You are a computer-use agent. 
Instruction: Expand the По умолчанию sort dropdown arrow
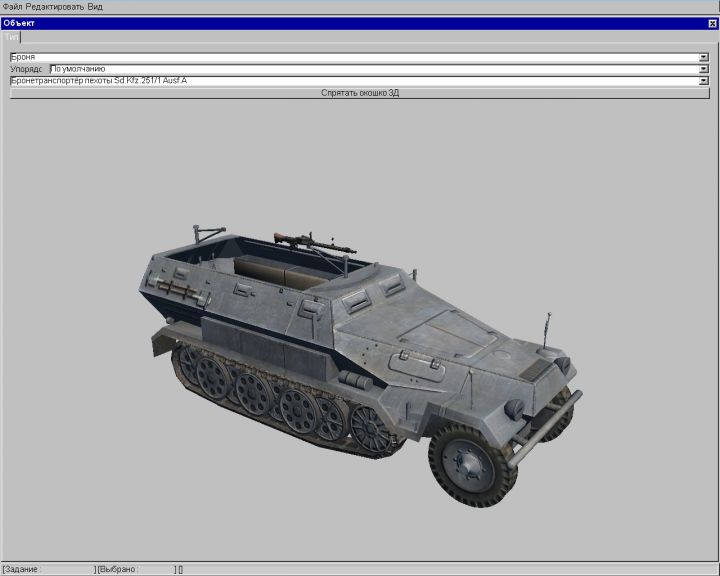point(704,69)
